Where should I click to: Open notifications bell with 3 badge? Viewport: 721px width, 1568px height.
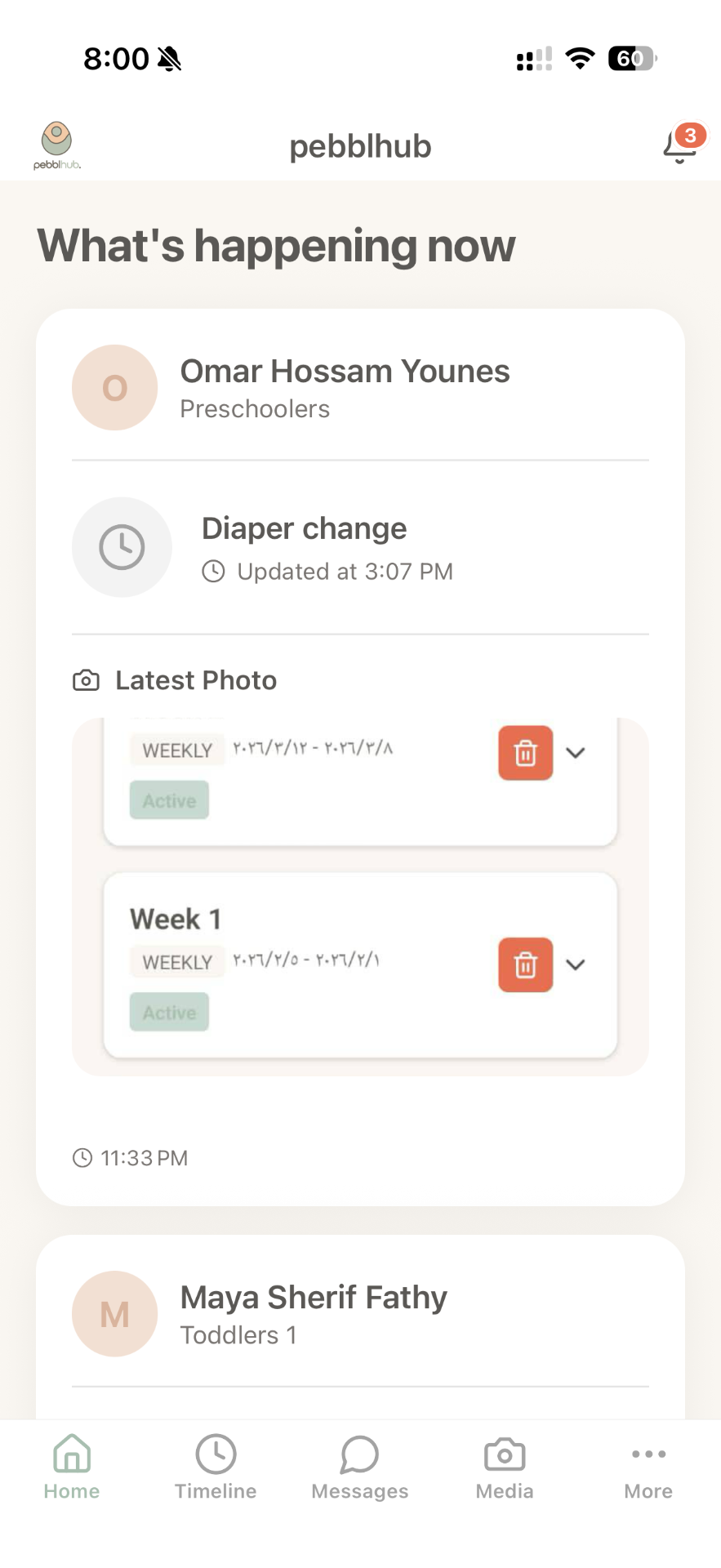point(683,145)
